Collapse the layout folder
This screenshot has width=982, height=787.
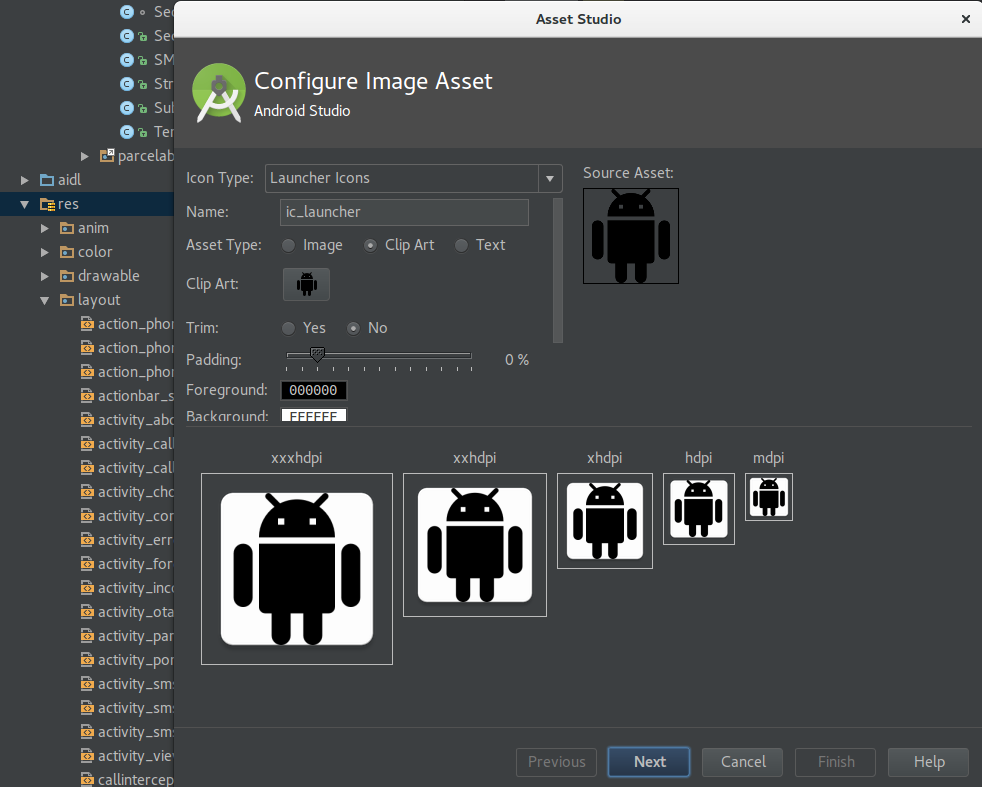44,301
